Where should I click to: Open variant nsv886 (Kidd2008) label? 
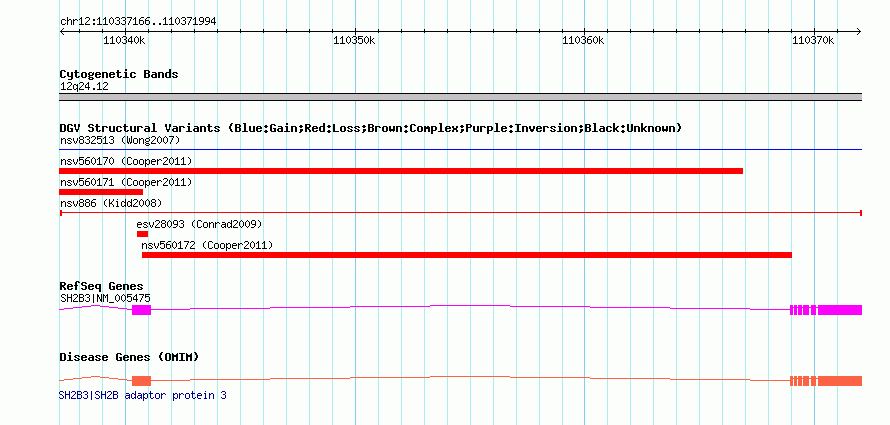coord(111,203)
